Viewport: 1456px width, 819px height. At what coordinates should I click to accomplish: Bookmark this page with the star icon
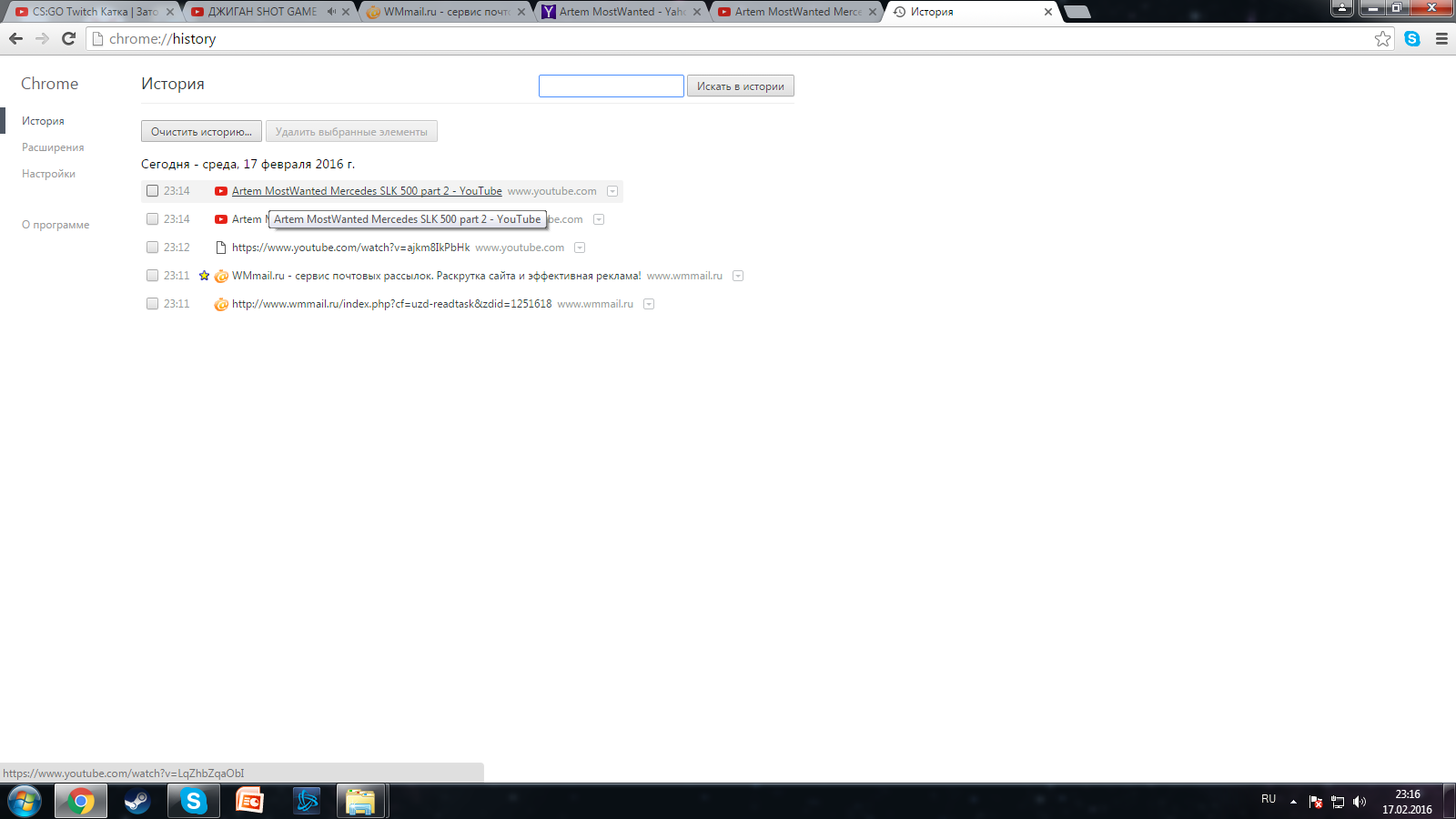pos(1383,38)
